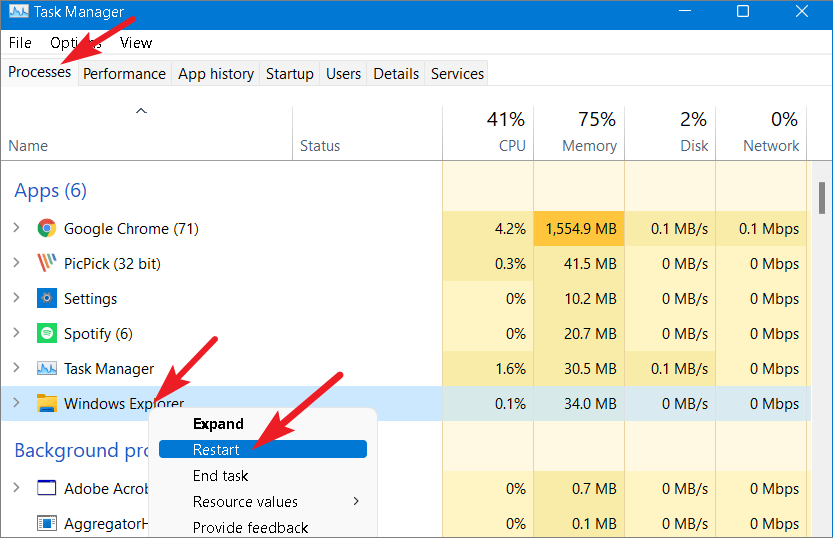This screenshot has height=538, width=833.
Task: Click Chrome's 0.1 Mbps network cell
Action: [761, 228]
